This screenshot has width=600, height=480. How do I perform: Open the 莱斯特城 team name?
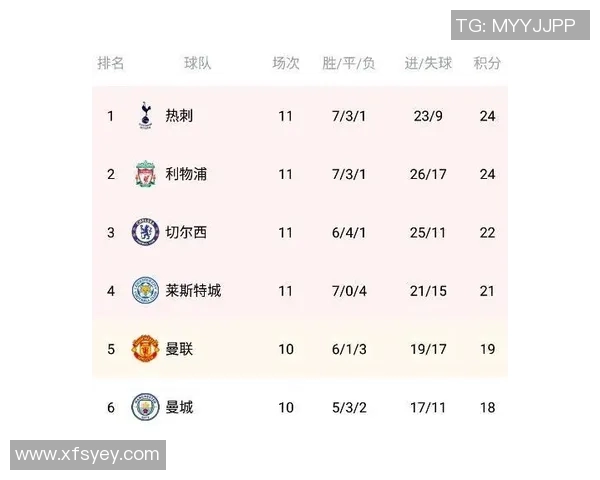point(193,291)
